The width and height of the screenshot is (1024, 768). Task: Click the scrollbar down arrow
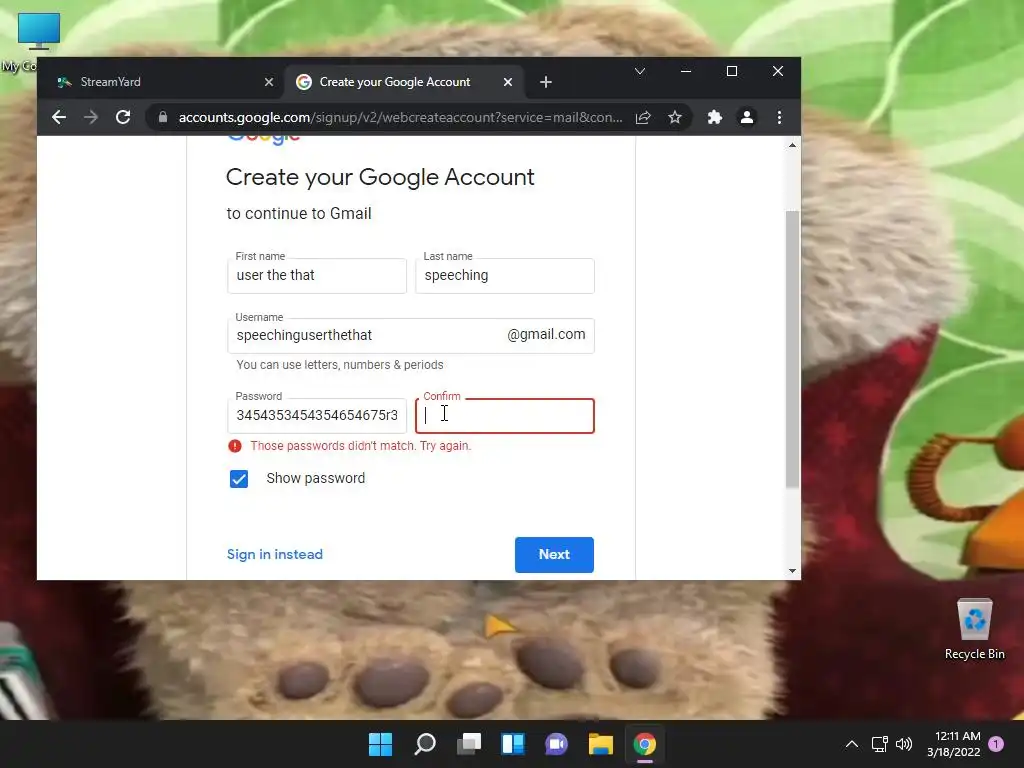pyautogui.click(x=792, y=571)
